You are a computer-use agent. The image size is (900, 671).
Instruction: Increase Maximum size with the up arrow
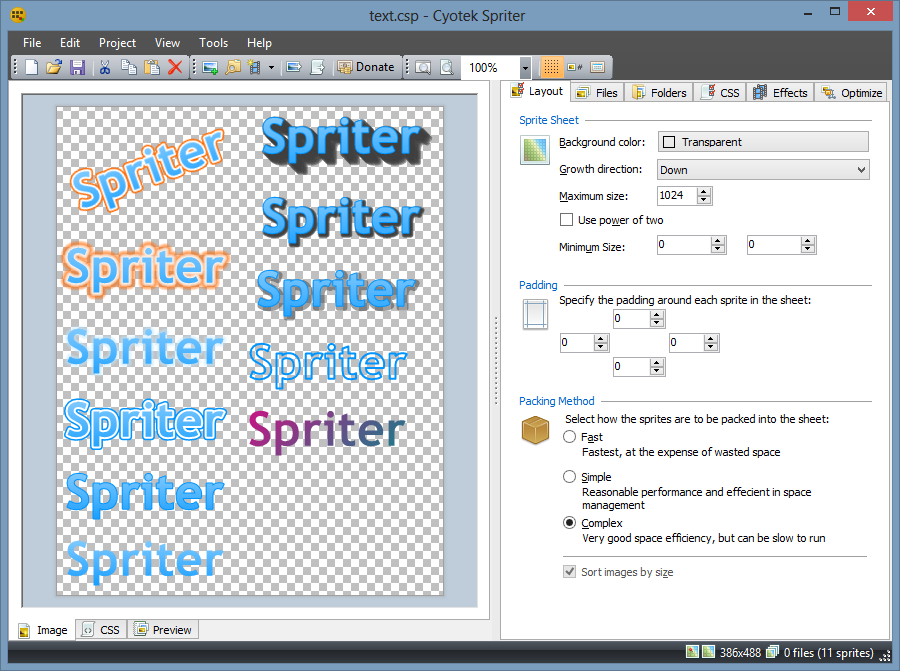point(704,192)
